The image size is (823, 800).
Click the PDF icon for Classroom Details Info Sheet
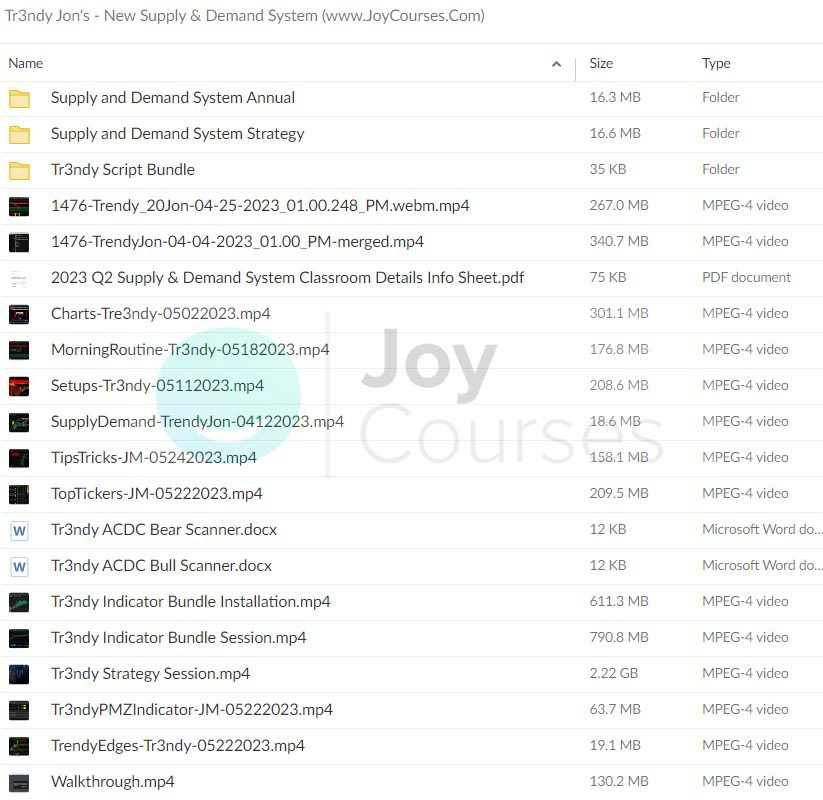coord(19,278)
